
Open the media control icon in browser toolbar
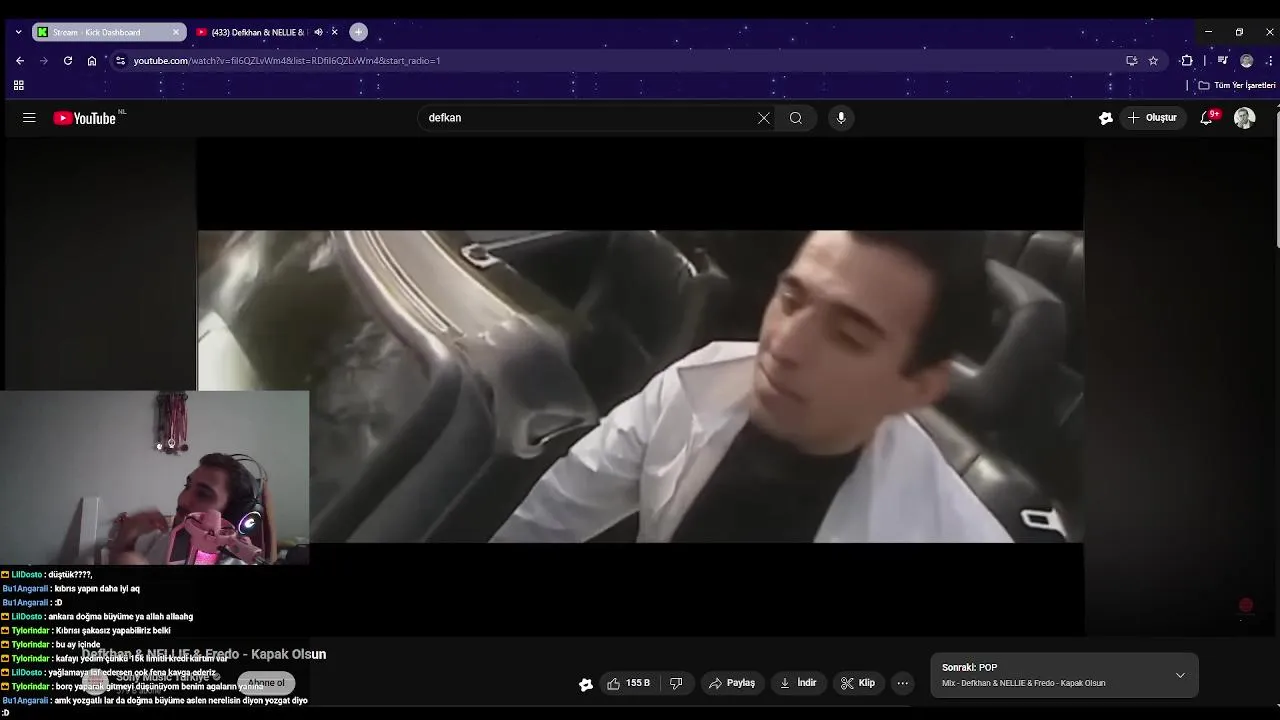click(x=1222, y=61)
